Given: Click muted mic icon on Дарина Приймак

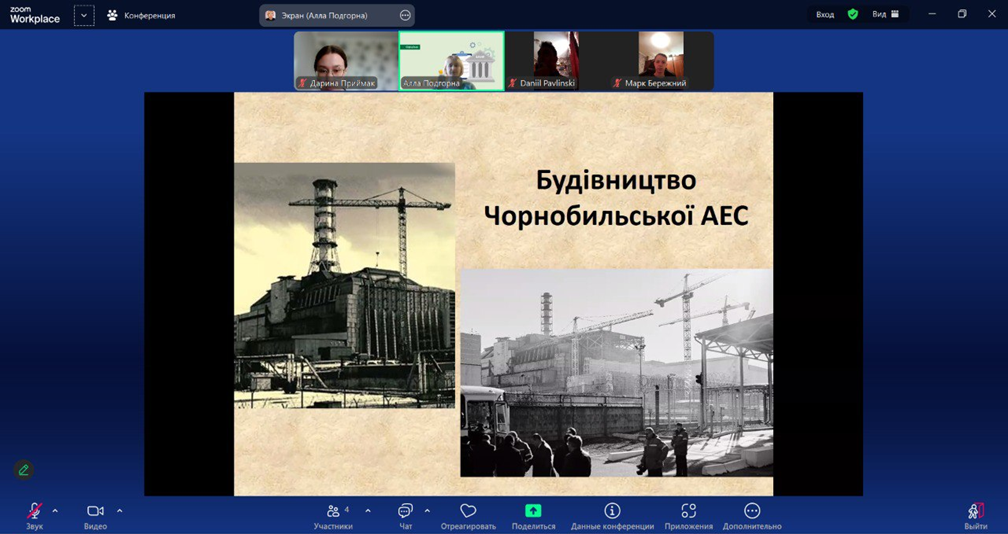Looking at the screenshot, I should click(302, 83).
